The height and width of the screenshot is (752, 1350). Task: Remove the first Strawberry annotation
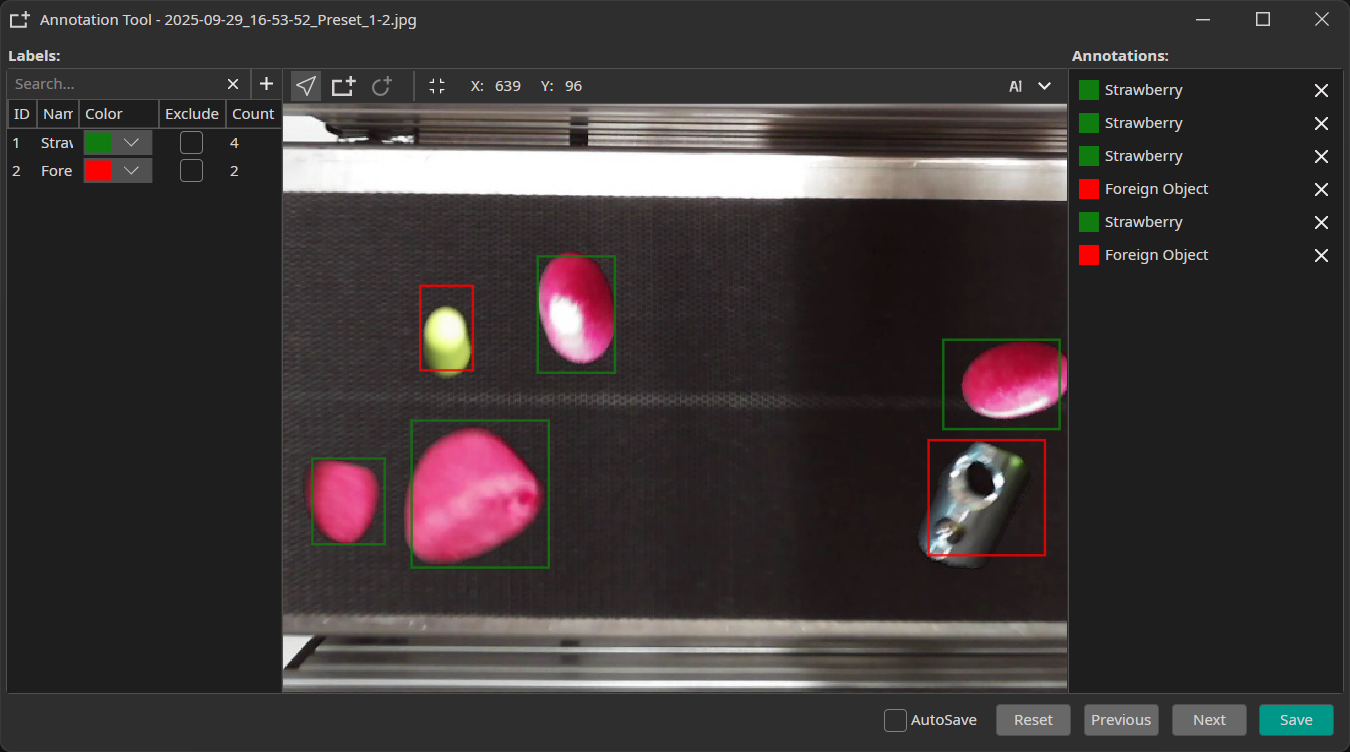pyautogui.click(x=1321, y=90)
